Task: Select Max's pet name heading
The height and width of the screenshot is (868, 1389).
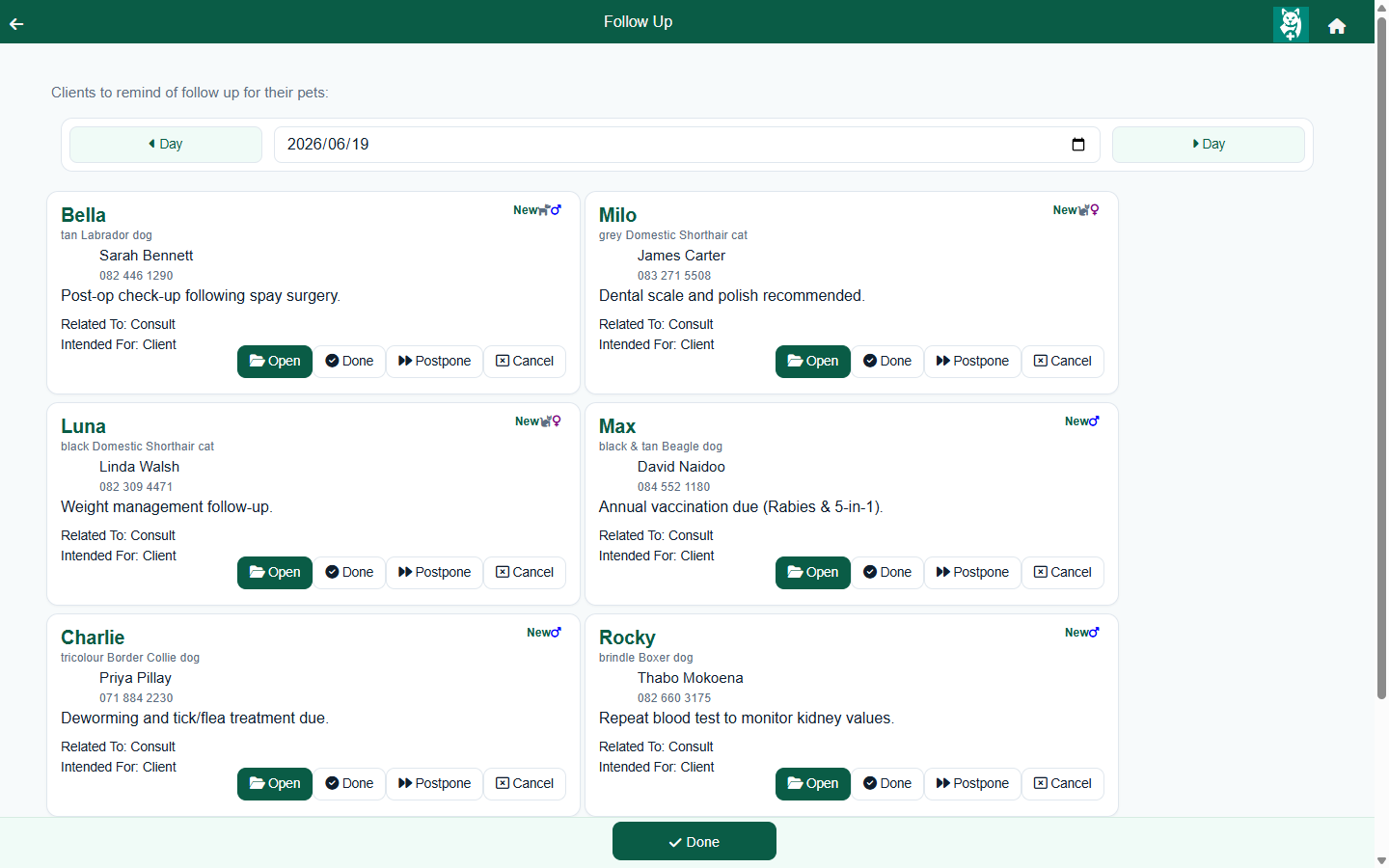Action: [617, 426]
